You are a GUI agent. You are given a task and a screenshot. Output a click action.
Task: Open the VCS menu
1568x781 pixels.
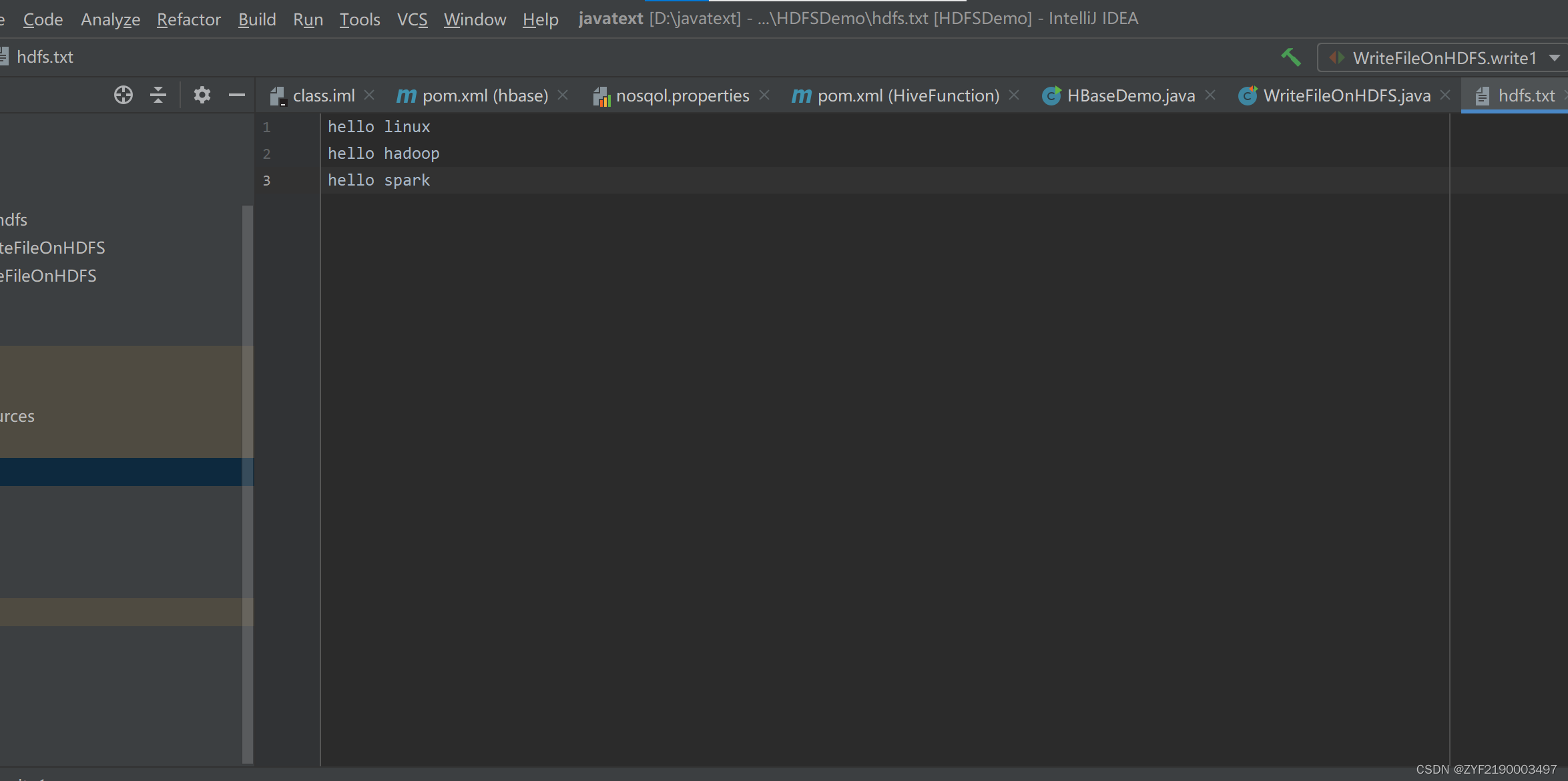(412, 19)
